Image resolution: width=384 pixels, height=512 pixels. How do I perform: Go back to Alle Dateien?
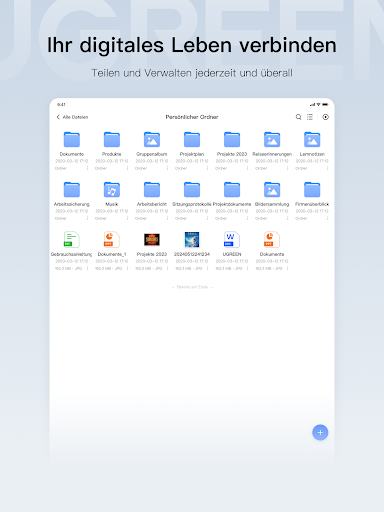pyautogui.click(x=72, y=117)
